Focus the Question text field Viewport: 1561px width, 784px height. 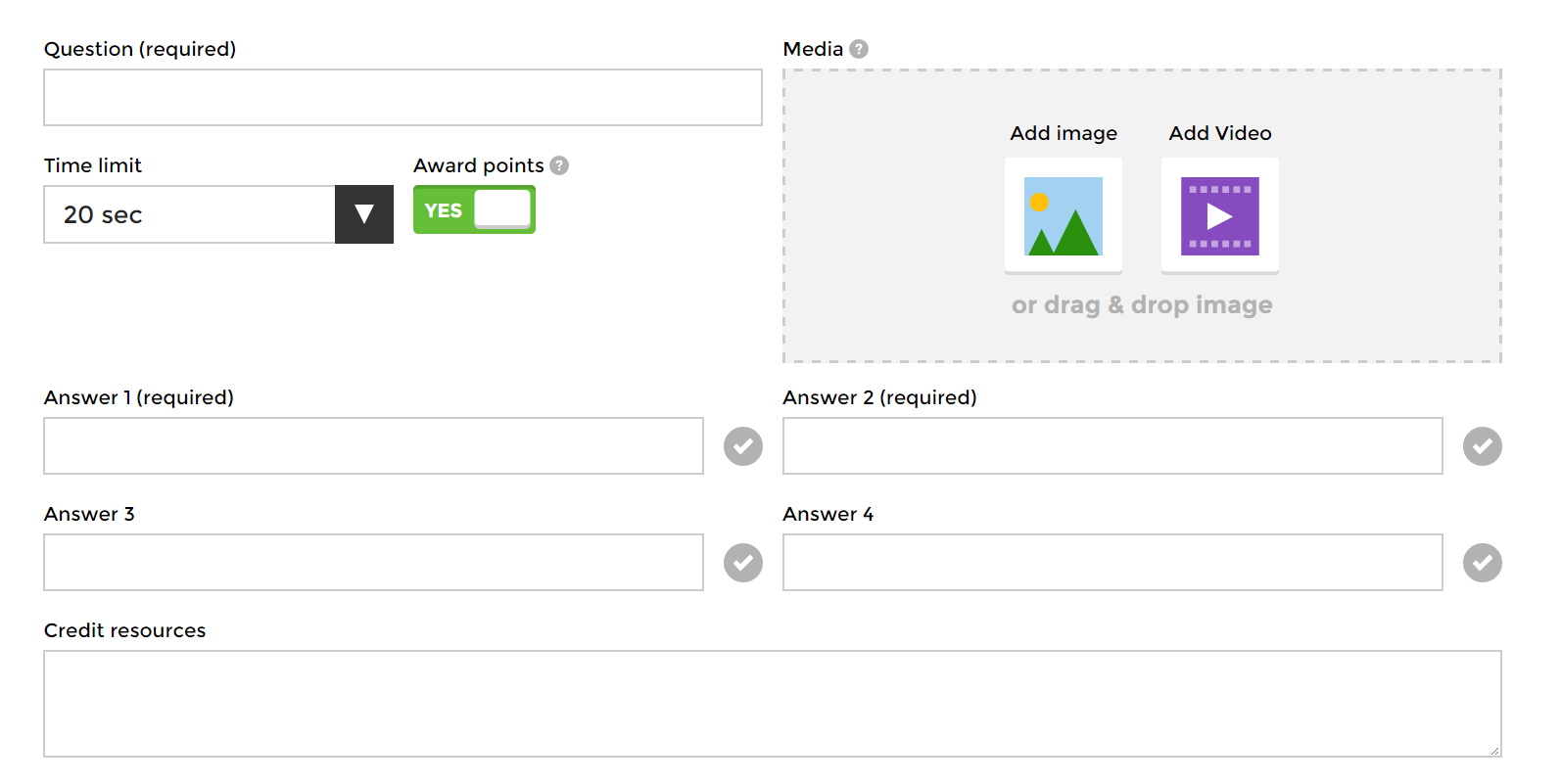[402, 98]
